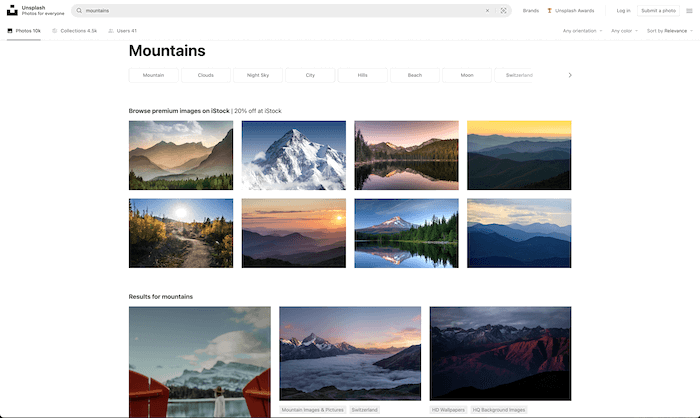Open the Users 41 tab
700x418 pixels.
click(122, 31)
